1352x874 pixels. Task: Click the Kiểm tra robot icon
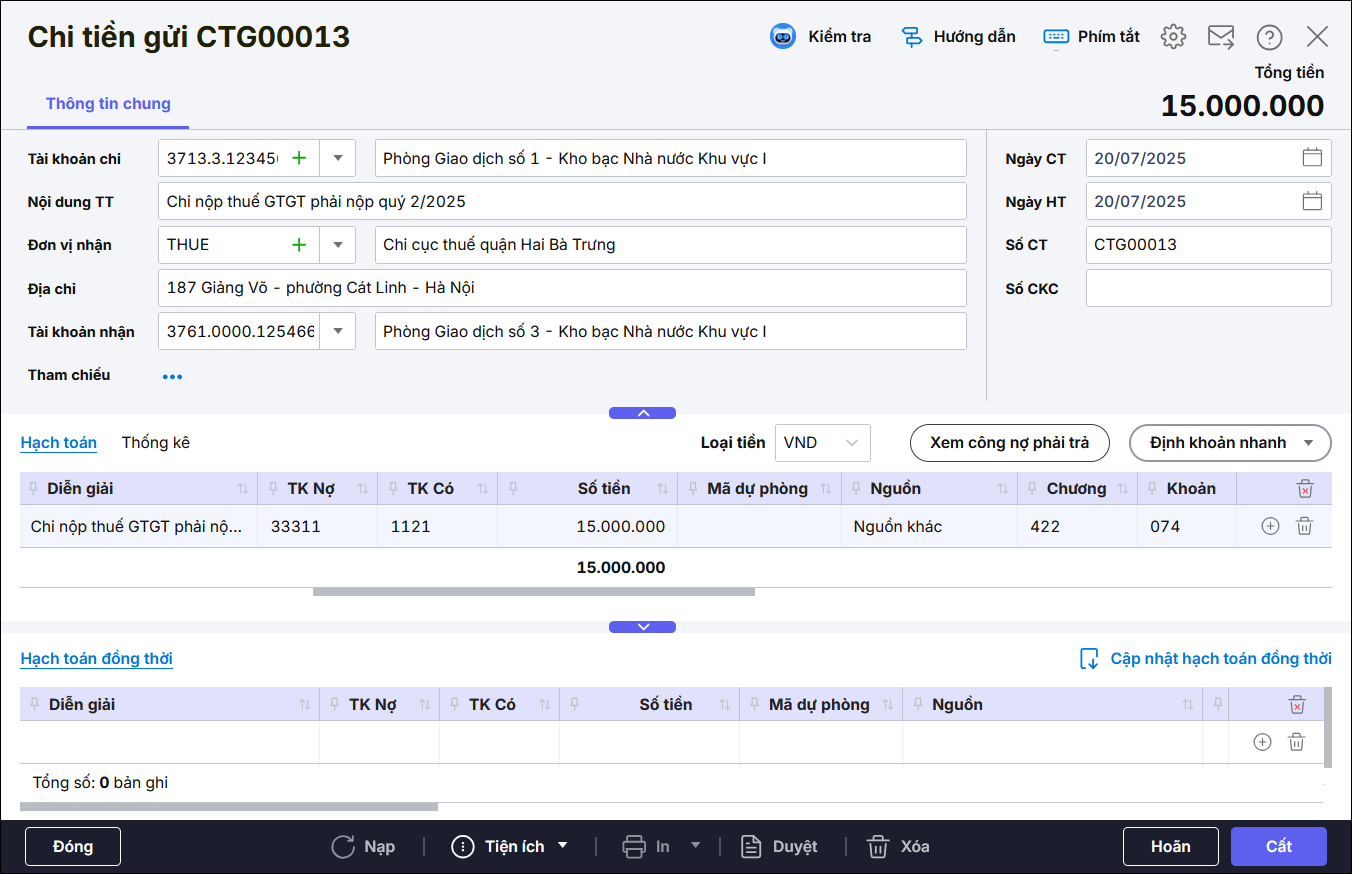tap(782, 37)
